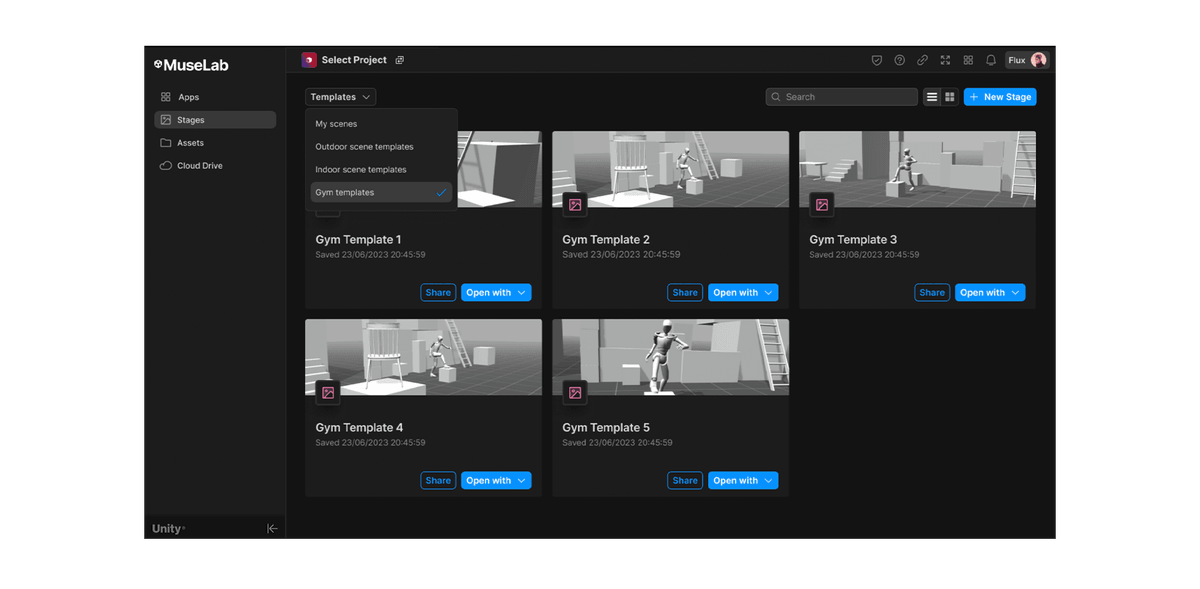Expand Open with arrow for Gym Template 3
Screen dimensions: 1200x589
pyautogui.click(x=1016, y=293)
